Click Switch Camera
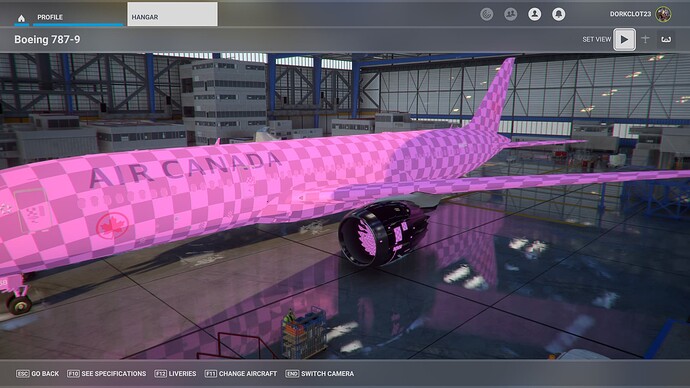 [x=319, y=373]
